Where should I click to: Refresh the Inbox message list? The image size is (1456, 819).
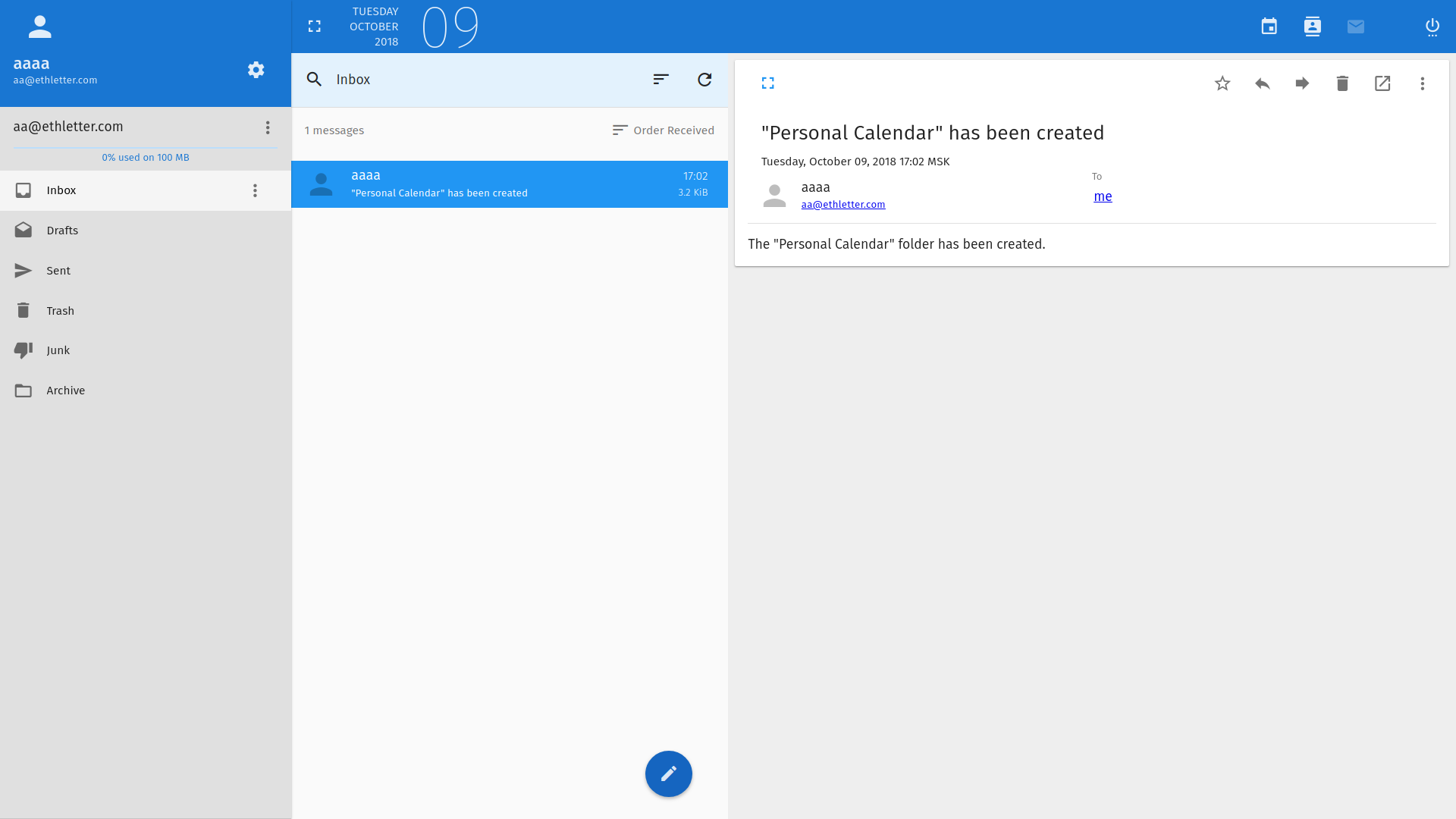[x=704, y=80]
